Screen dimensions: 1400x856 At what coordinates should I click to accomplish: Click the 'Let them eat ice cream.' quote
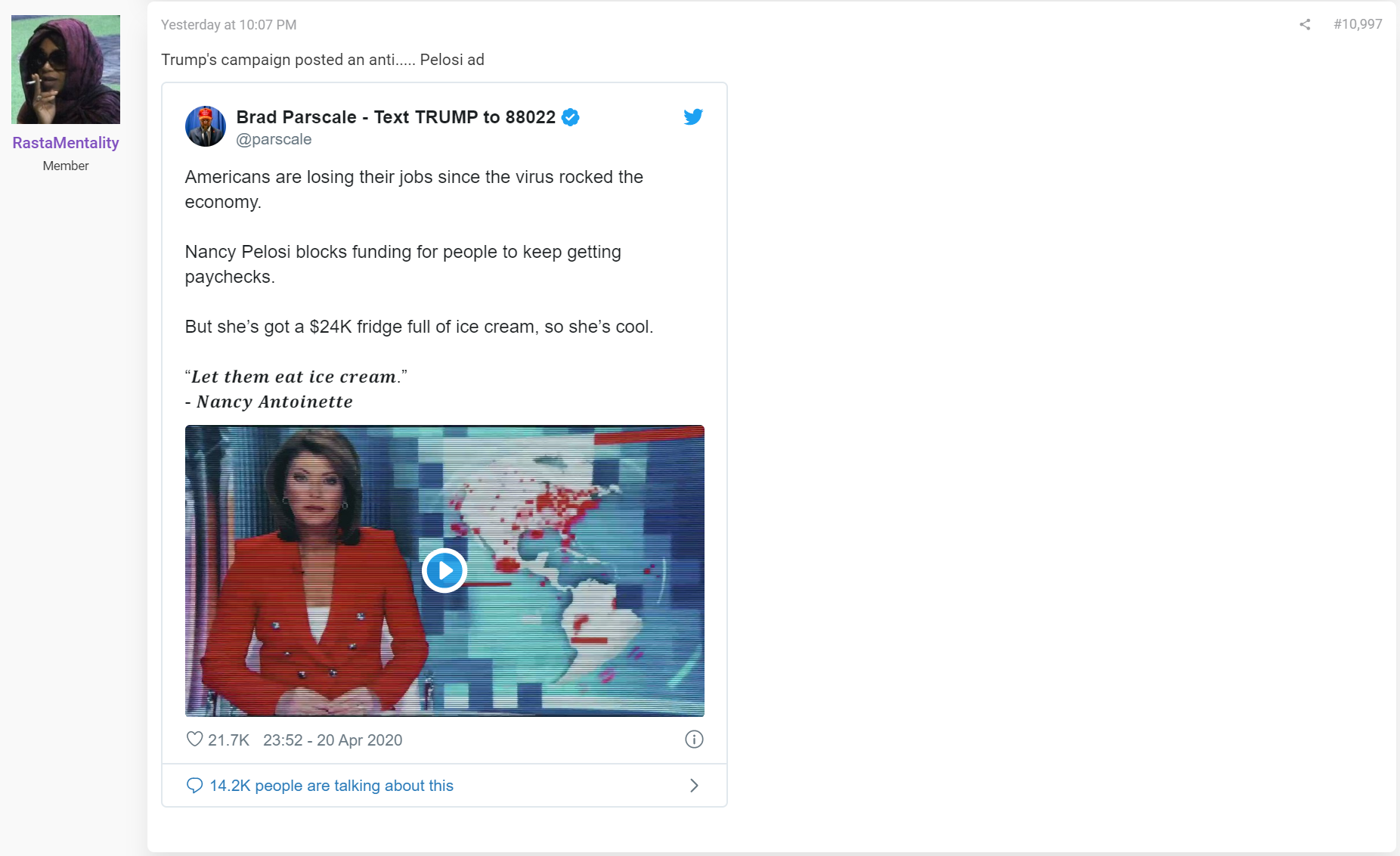pos(296,377)
